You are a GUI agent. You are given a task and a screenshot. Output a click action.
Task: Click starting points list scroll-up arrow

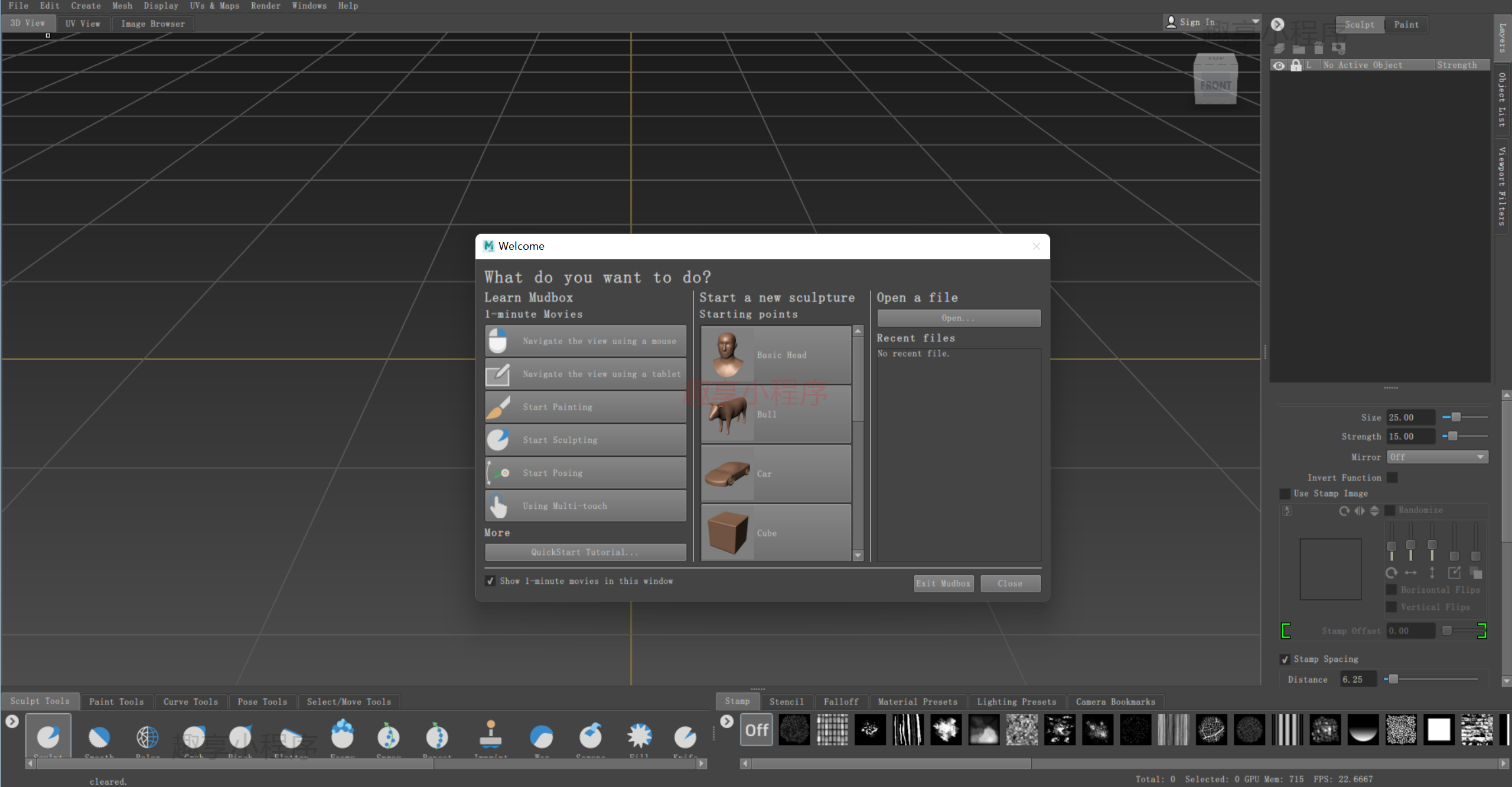(x=858, y=331)
